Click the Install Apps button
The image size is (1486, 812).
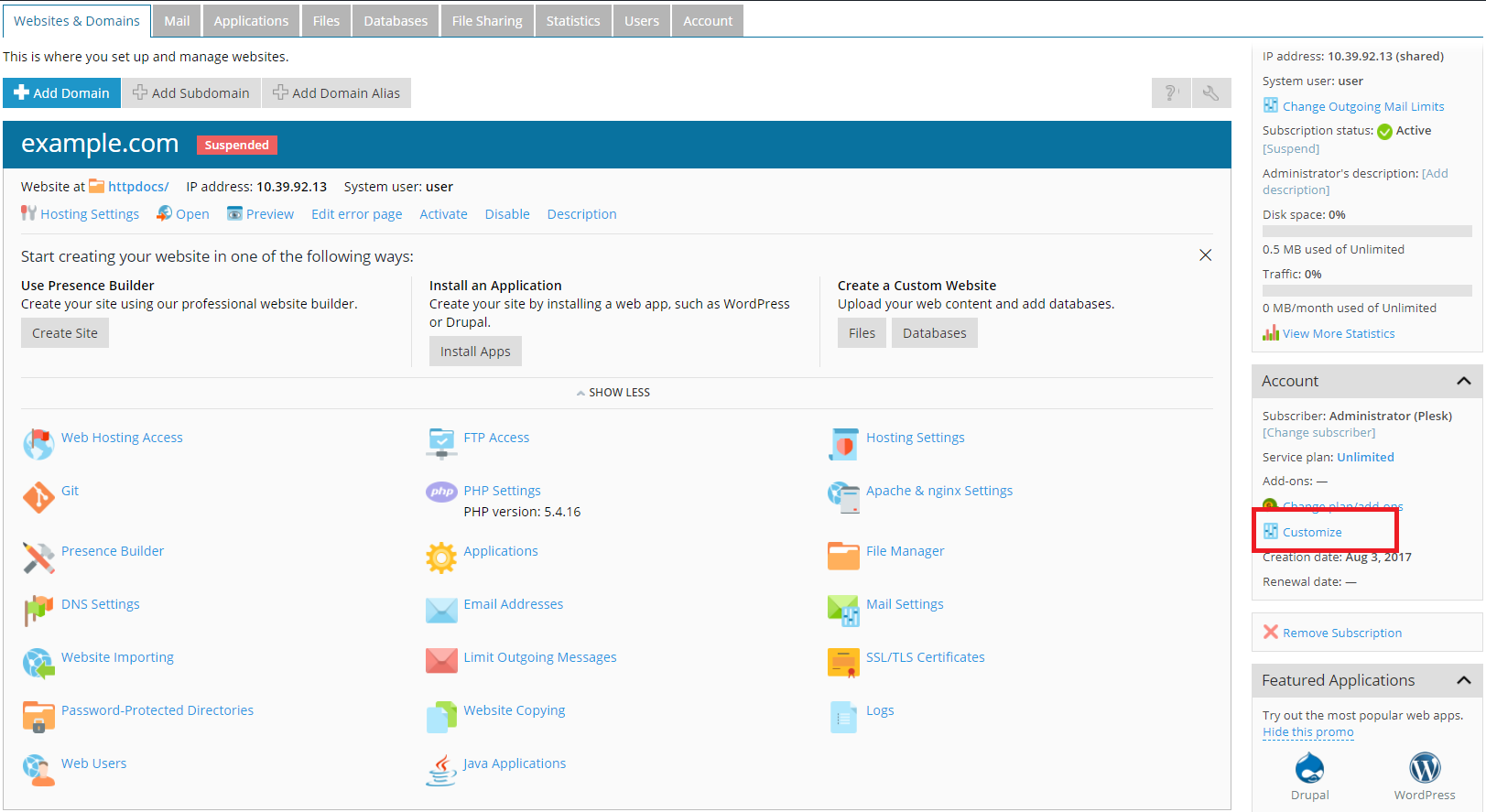pos(475,352)
